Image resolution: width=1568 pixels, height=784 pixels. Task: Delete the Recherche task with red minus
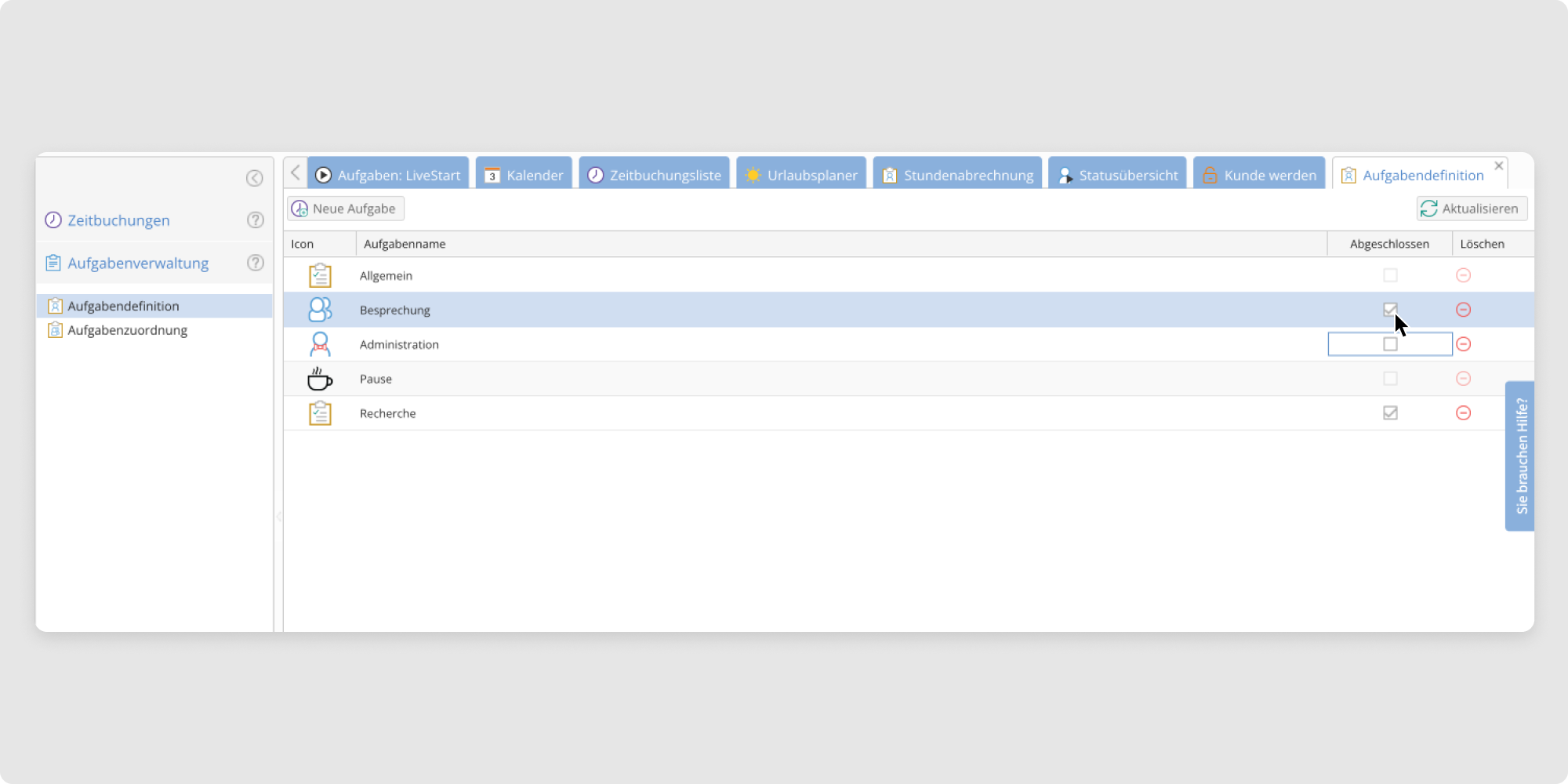[x=1463, y=413]
